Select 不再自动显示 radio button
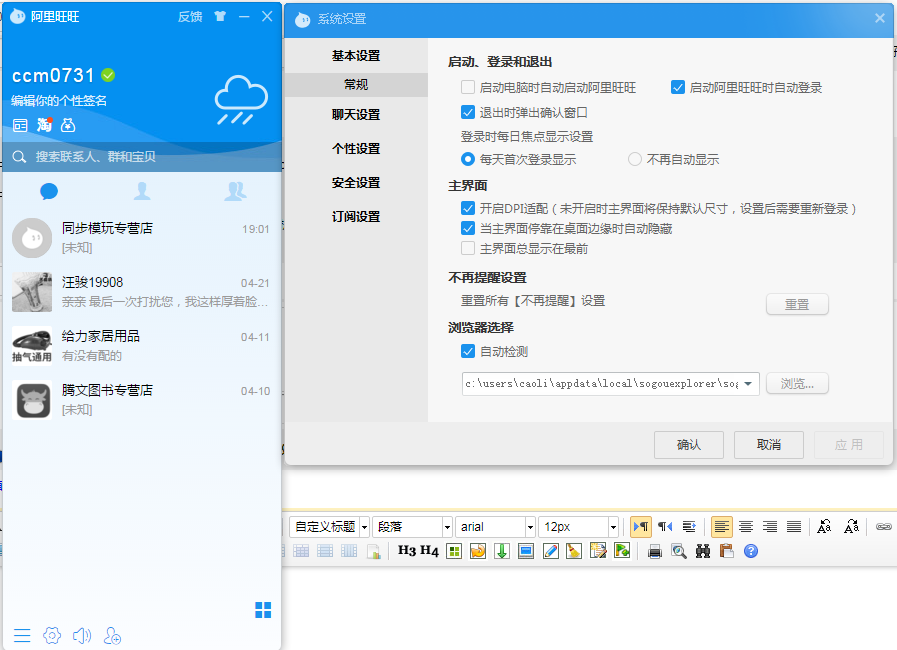 634,159
